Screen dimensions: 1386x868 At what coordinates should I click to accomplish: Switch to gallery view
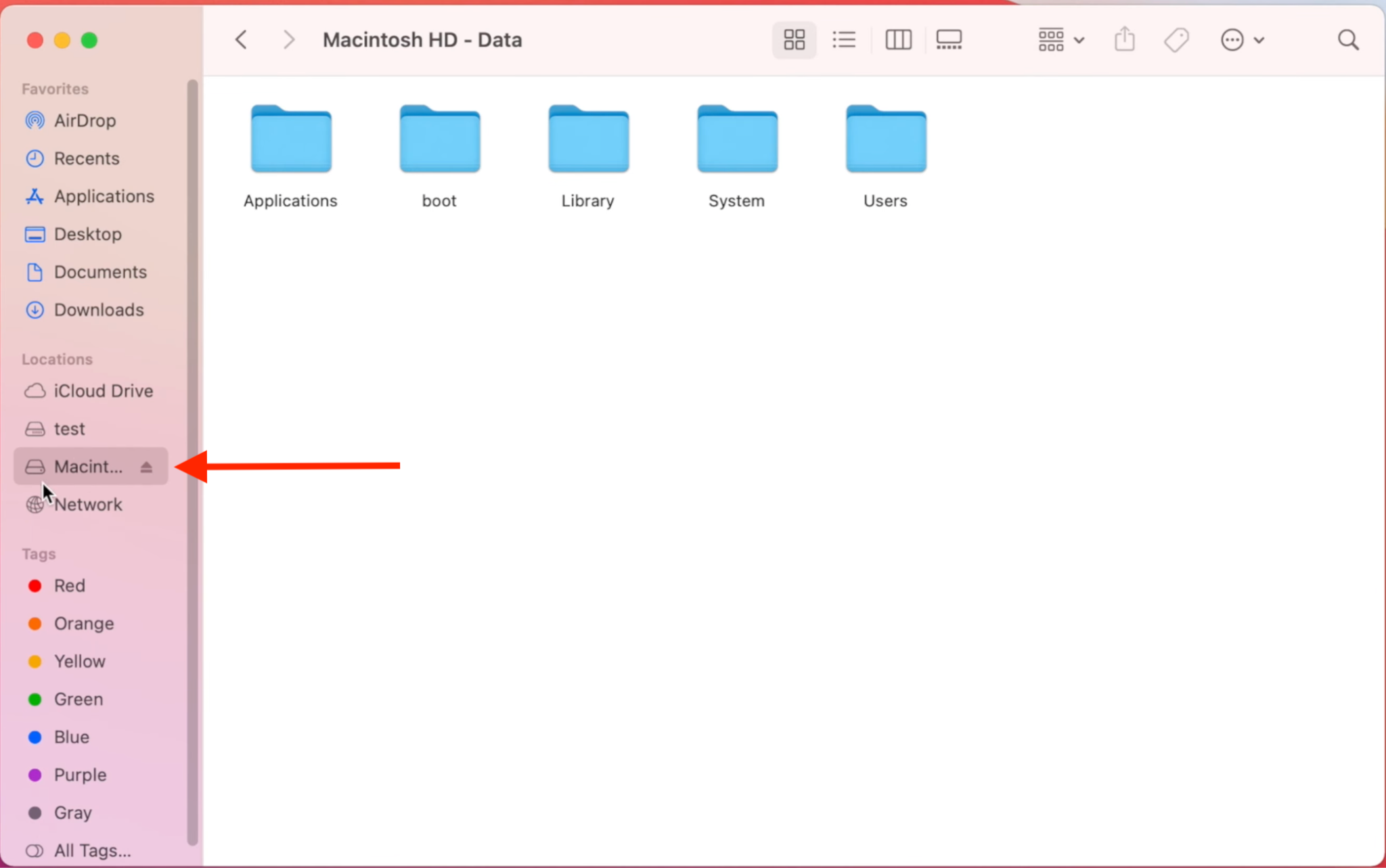click(947, 39)
